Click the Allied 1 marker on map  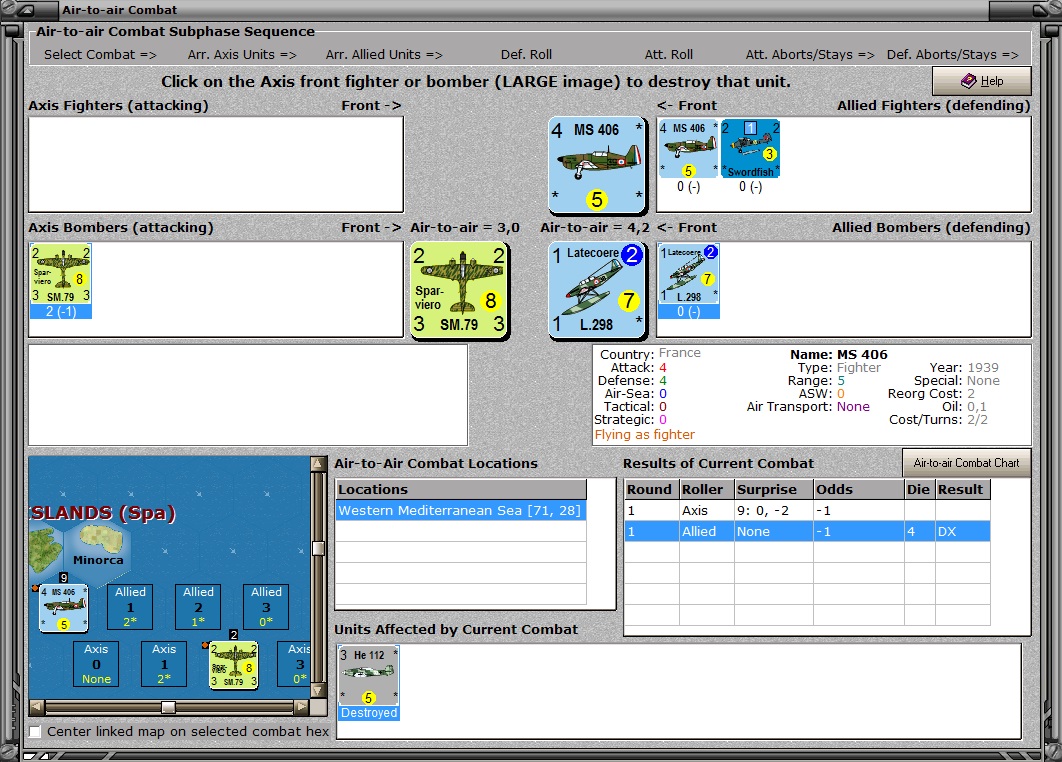[x=130, y=607]
